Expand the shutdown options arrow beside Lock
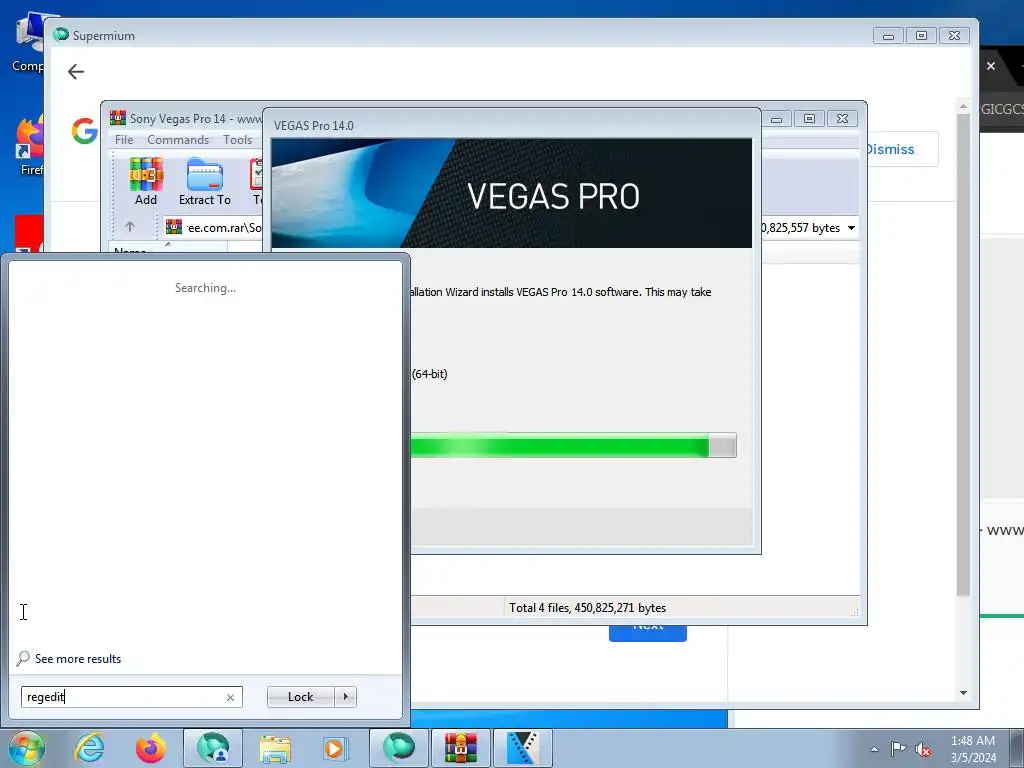Image resolution: width=1024 pixels, height=768 pixels. click(x=345, y=697)
